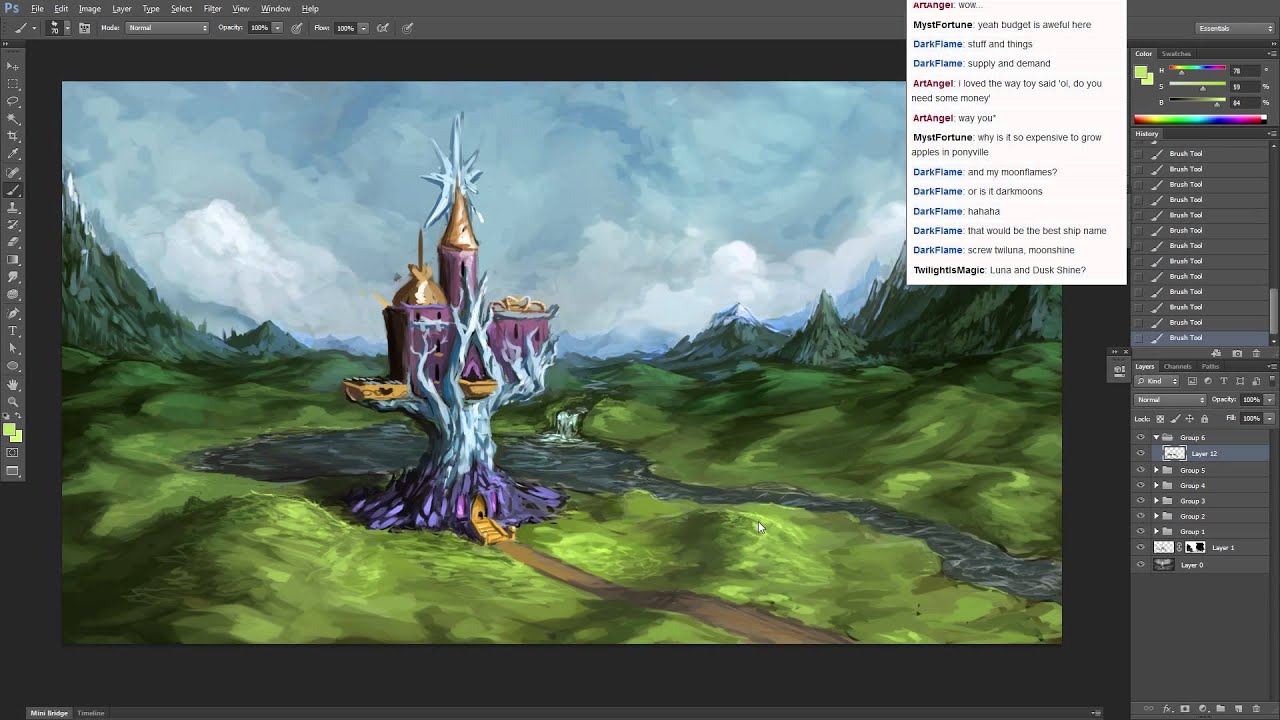The height and width of the screenshot is (720, 1280).
Task: Open the Timeline panel tab
Action: click(x=91, y=713)
